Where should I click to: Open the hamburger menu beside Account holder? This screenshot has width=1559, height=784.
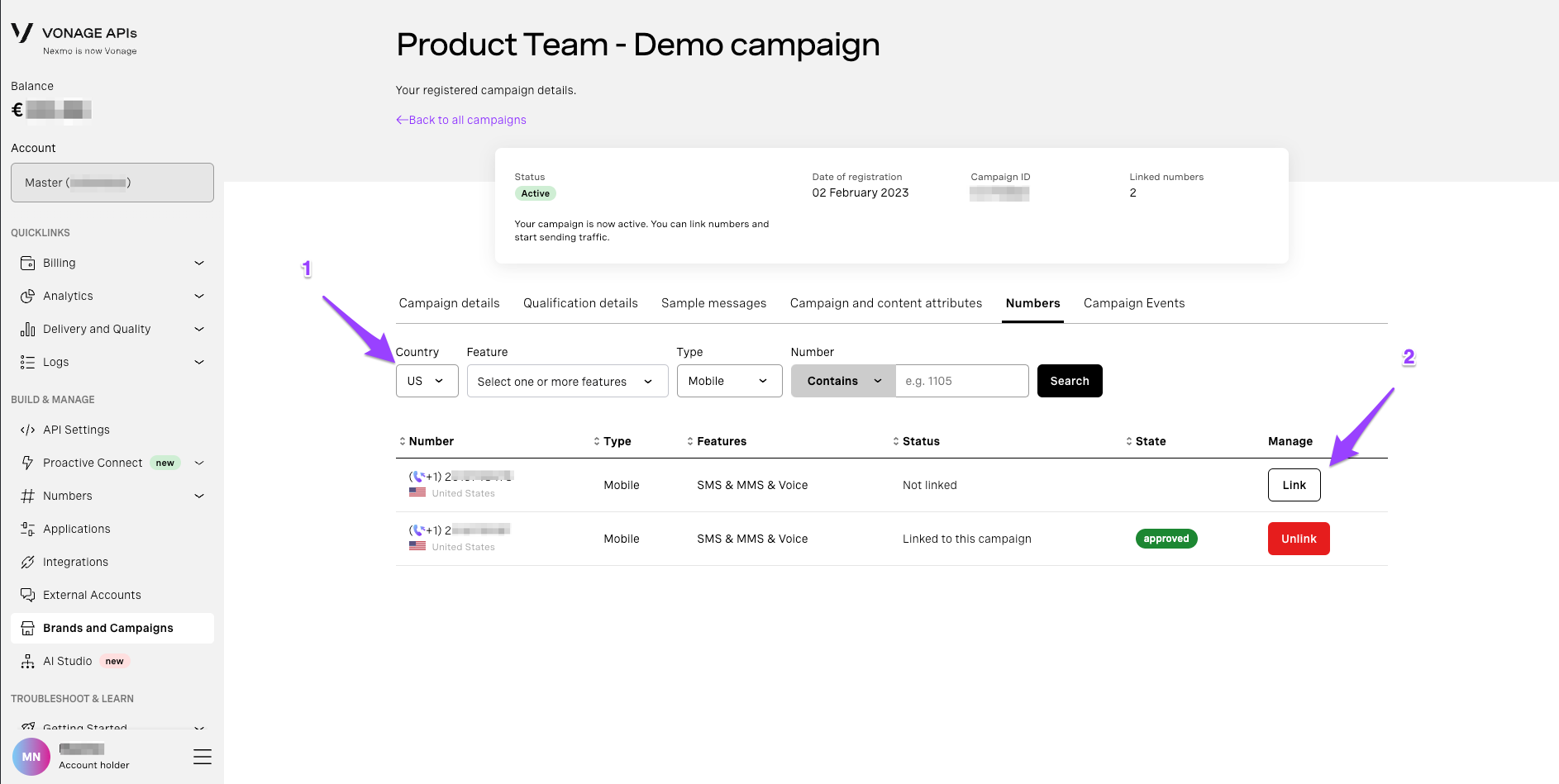pyautogui.click(x=203, y=757)
